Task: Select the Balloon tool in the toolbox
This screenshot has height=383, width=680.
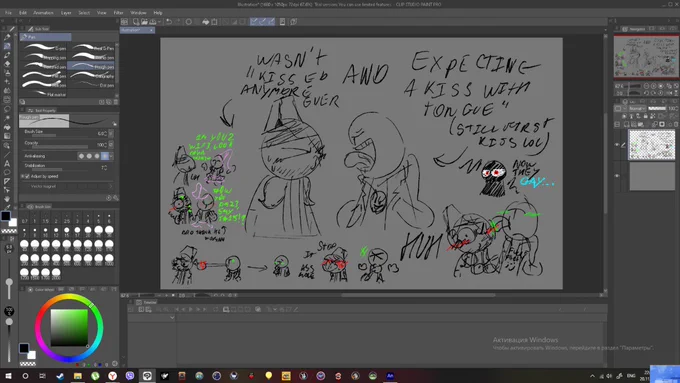Action: pos(7,172)
